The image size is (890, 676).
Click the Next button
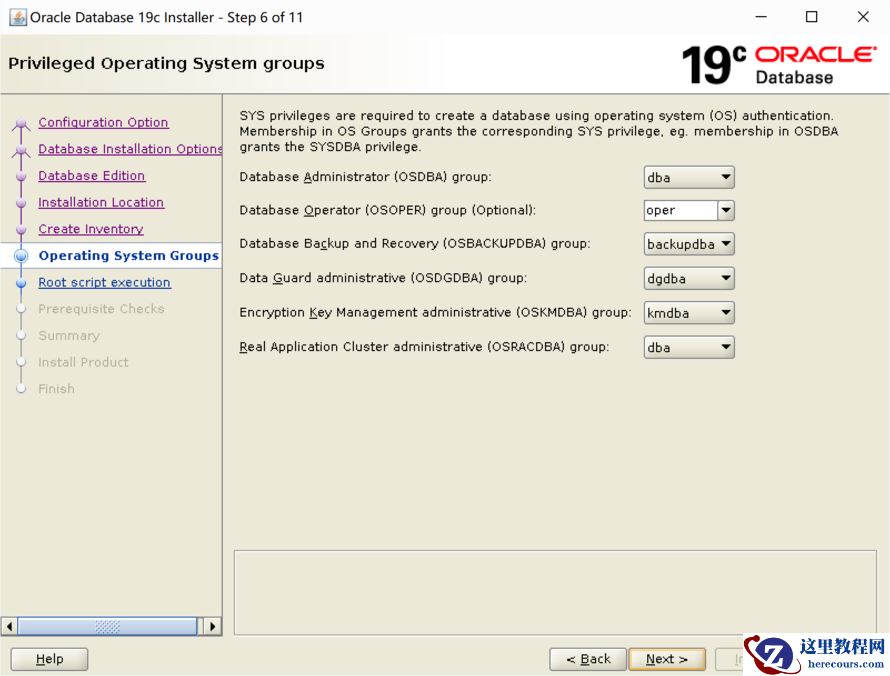(667, 659)
